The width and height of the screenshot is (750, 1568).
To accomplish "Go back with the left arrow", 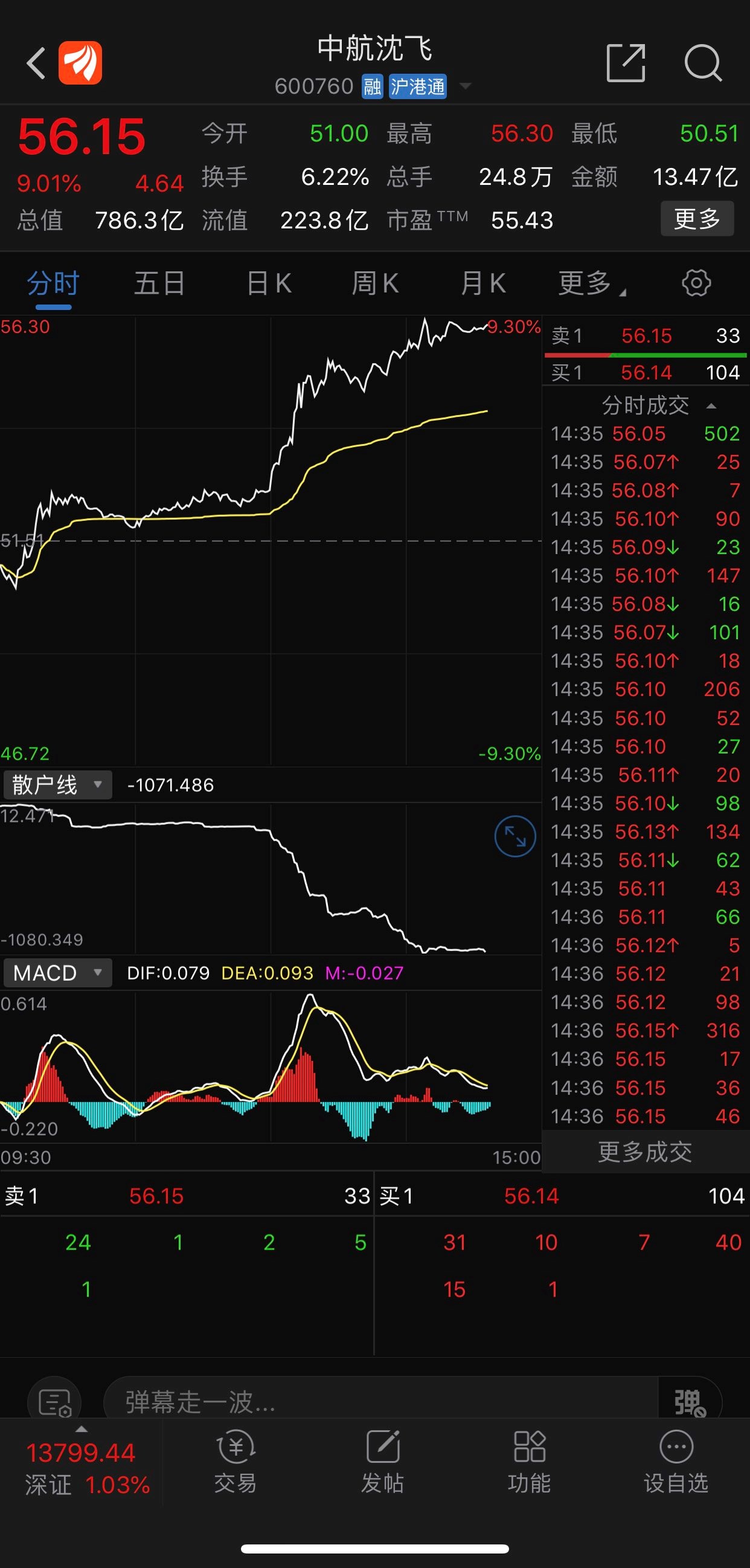I will point(36,63).
